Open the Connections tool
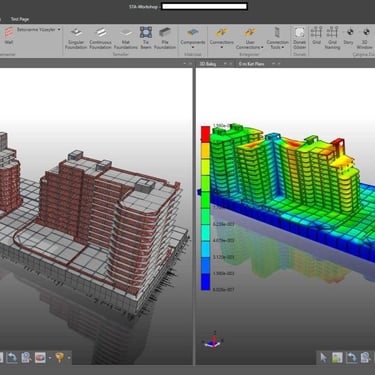 point(222,37)
